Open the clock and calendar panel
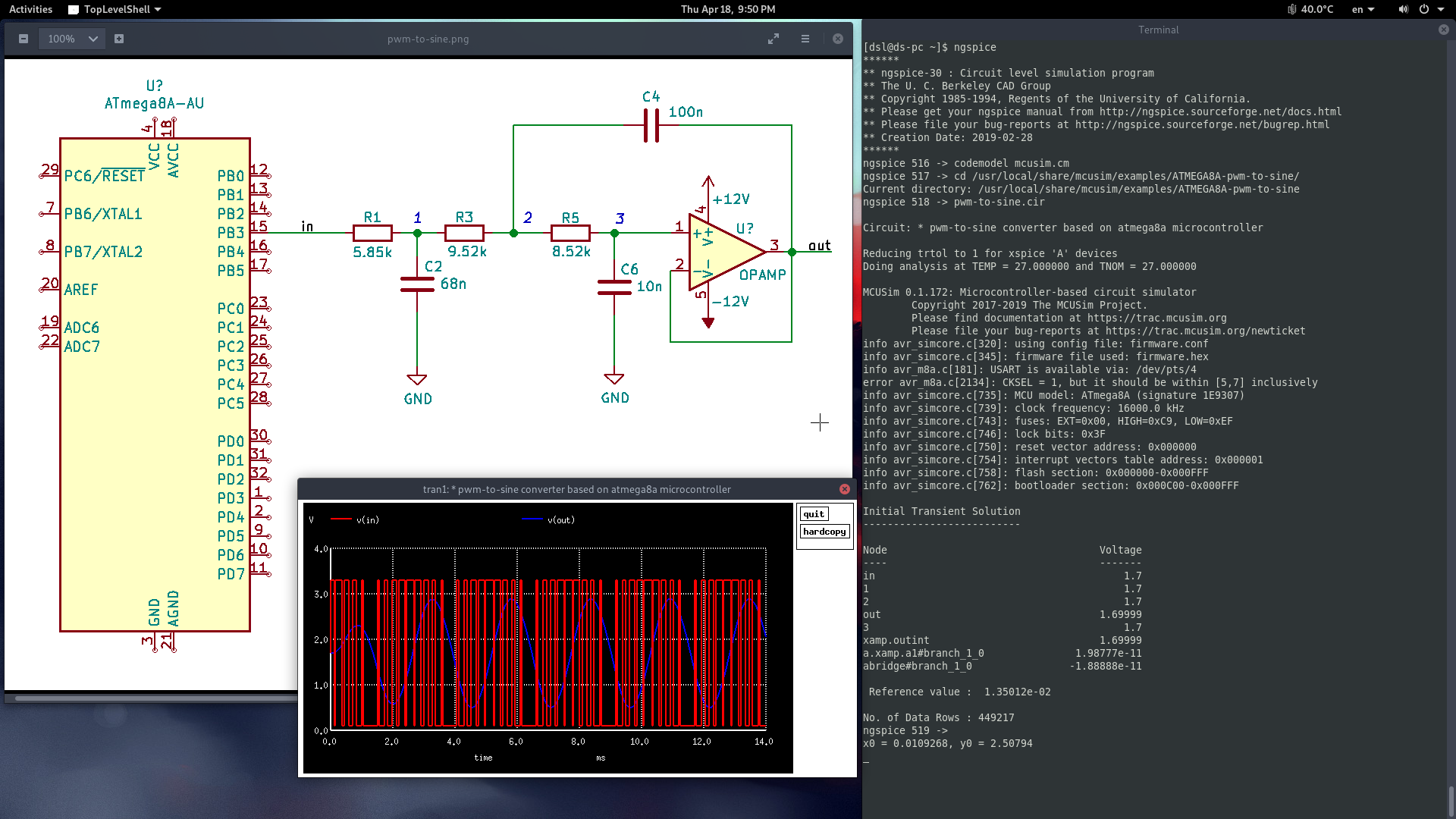Screen dimensions: 1456x819 [727, 9]
